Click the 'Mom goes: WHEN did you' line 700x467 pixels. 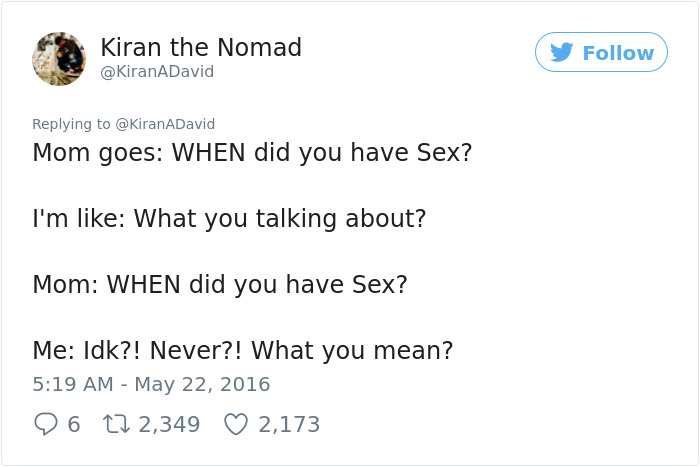[x=252, y=153]
